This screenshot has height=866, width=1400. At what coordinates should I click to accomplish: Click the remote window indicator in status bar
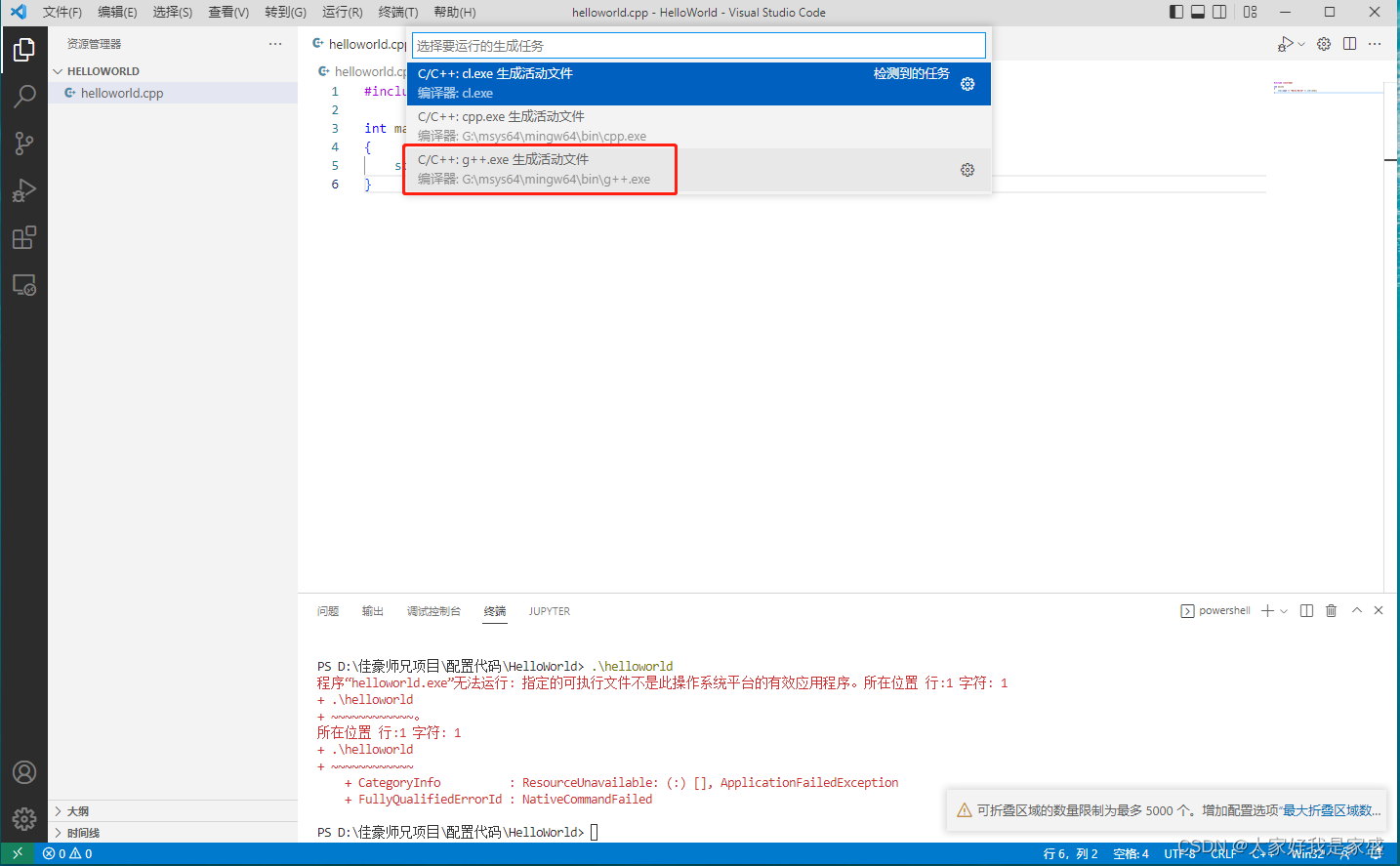coord(17,853)
